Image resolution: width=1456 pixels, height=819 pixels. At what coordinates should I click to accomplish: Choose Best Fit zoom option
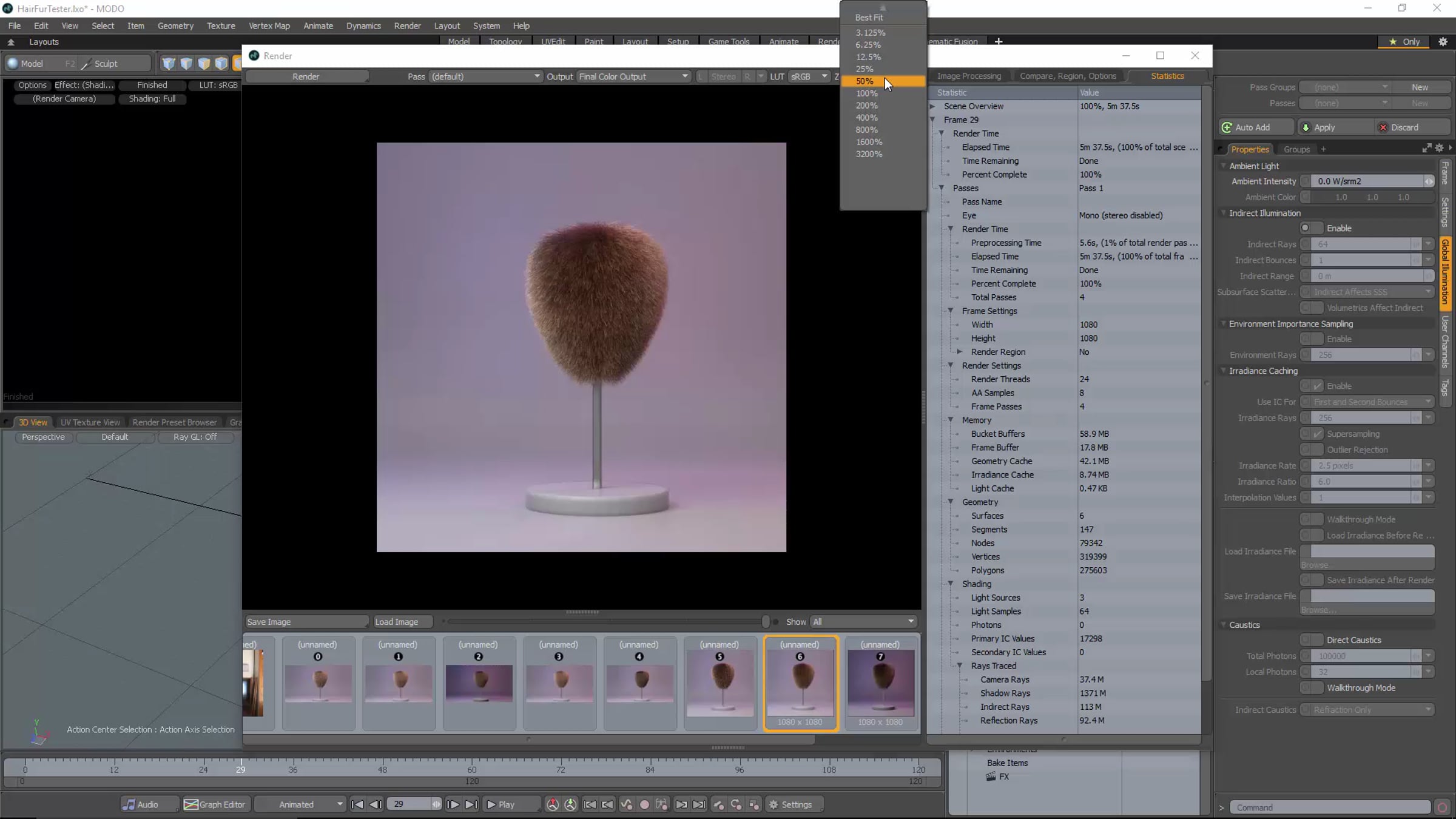[883, 18]
